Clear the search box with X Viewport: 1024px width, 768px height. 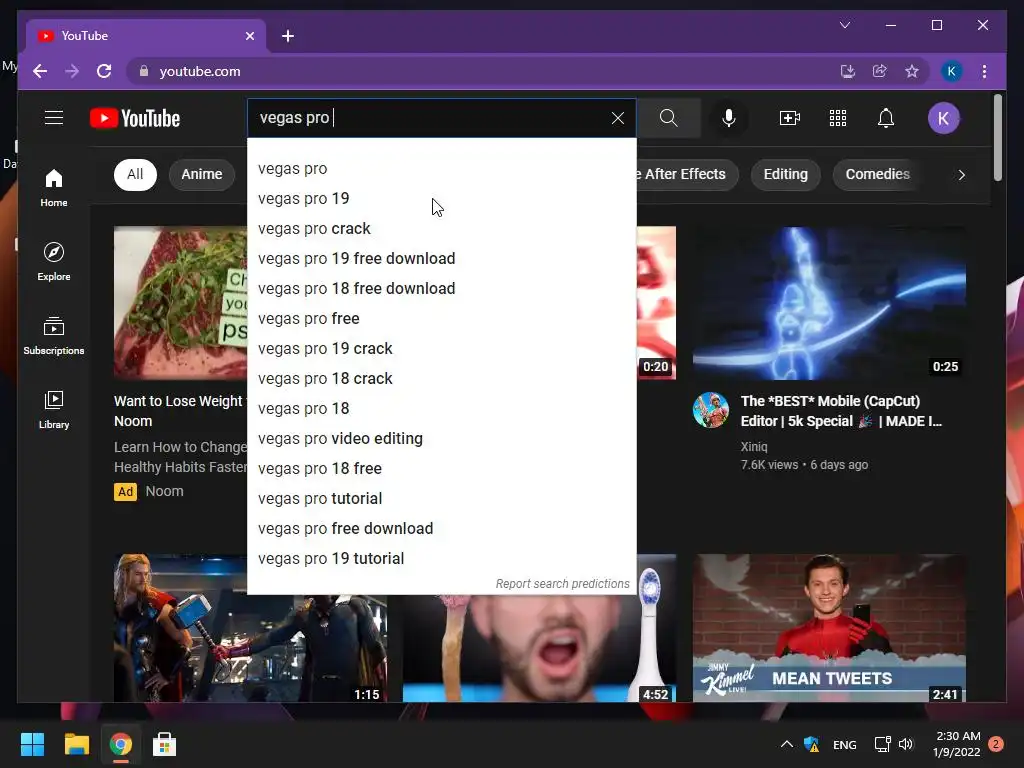click(x=617, y=118)
